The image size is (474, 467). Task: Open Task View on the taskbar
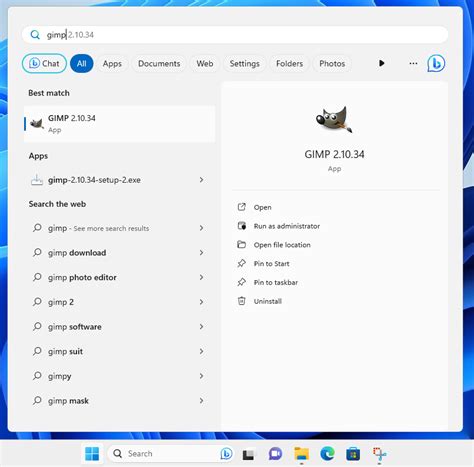[x=248, y=454]
